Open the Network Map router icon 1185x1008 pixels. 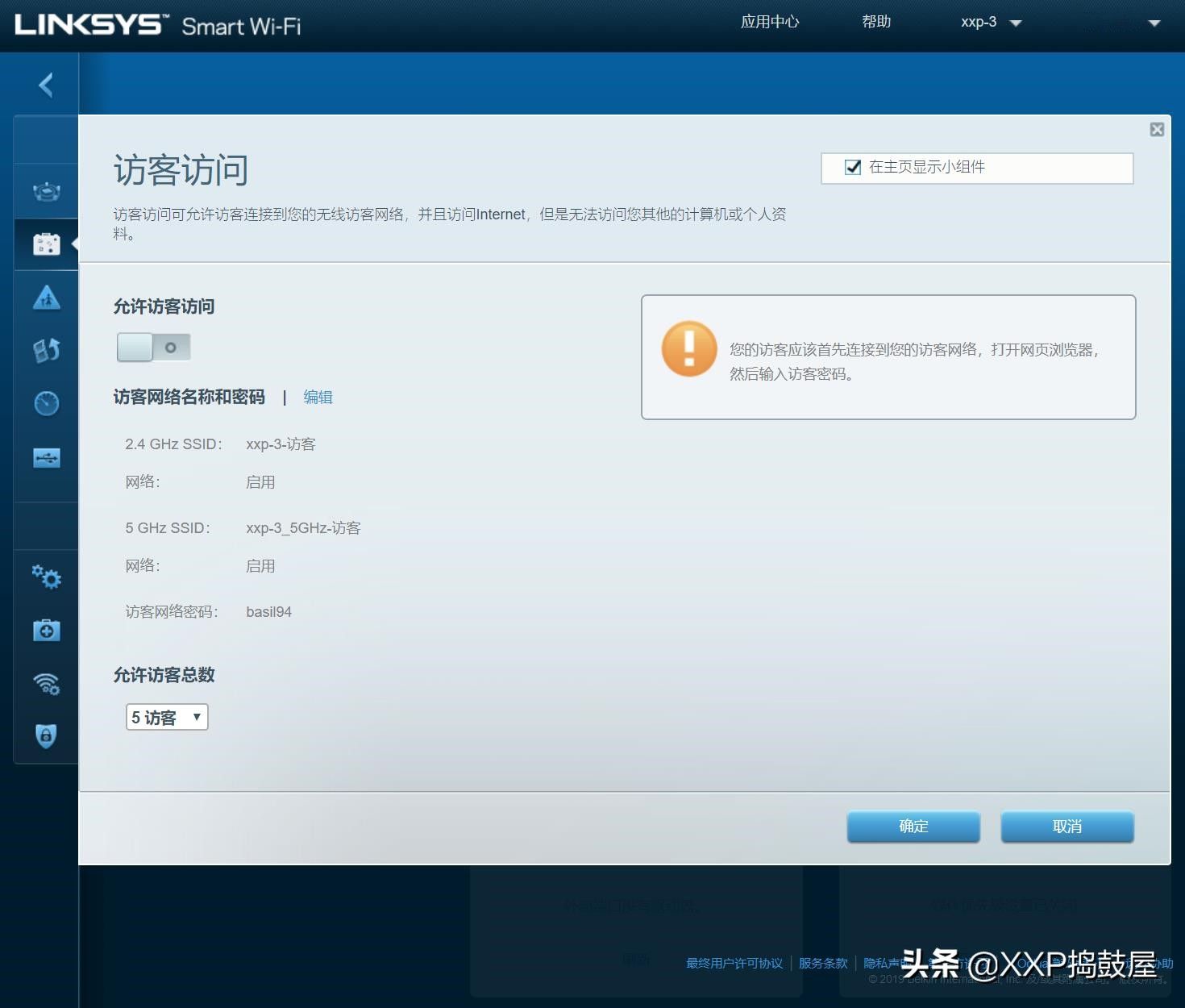click(47, 192)
